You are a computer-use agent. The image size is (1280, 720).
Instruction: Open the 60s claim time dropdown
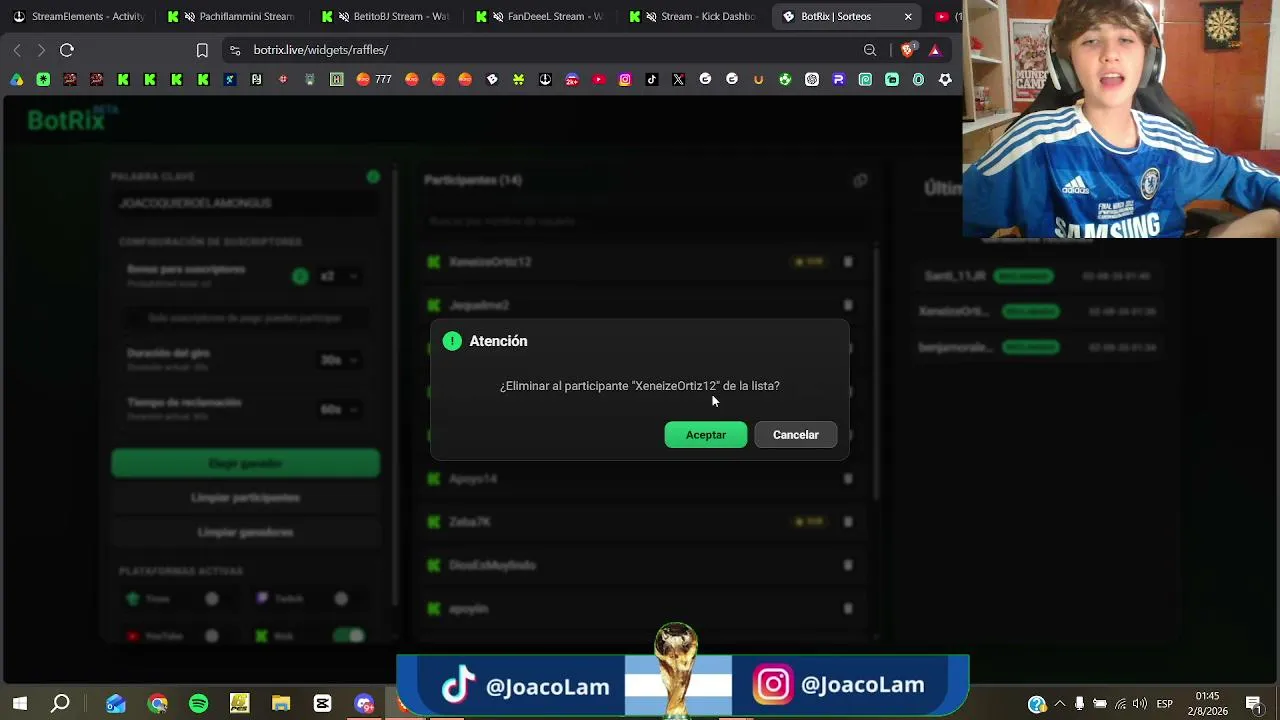click(x=338, y=409)
